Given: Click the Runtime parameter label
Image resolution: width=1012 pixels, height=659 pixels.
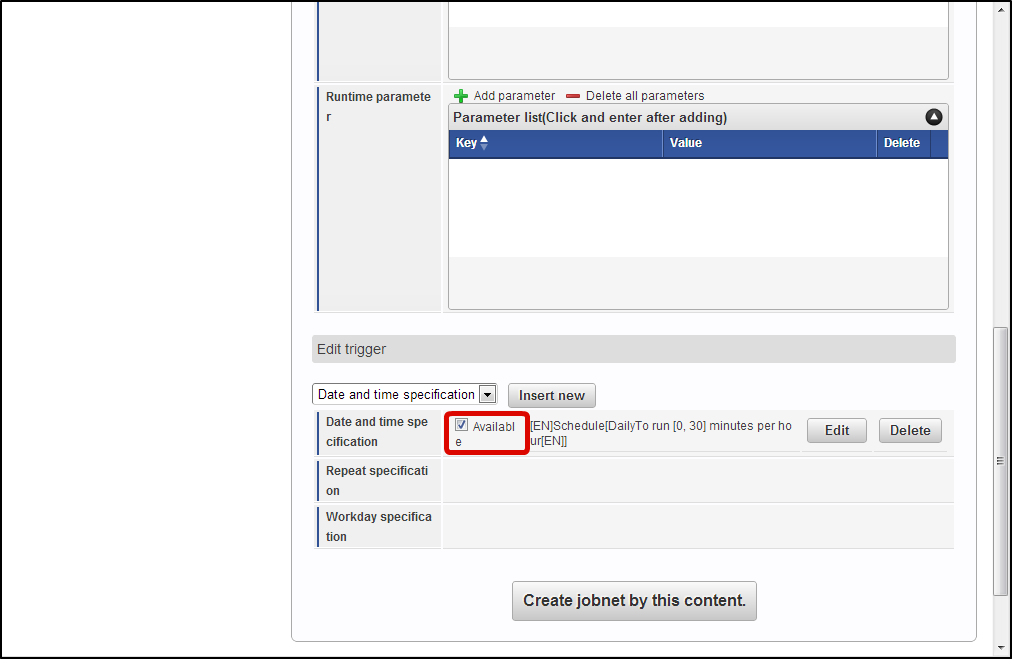Looking at the screenshot, I should point(378,106).
